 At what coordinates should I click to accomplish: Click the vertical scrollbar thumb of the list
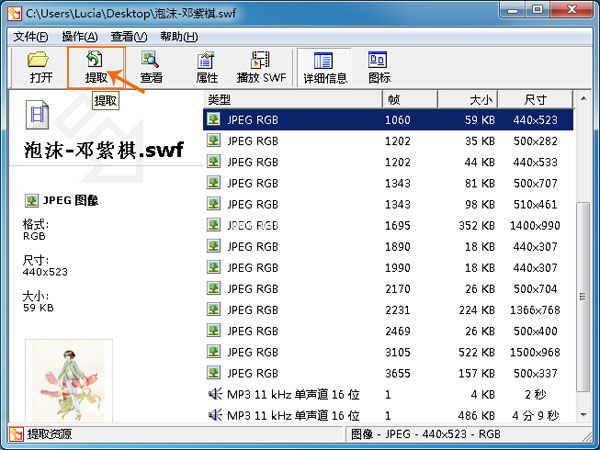583,297
